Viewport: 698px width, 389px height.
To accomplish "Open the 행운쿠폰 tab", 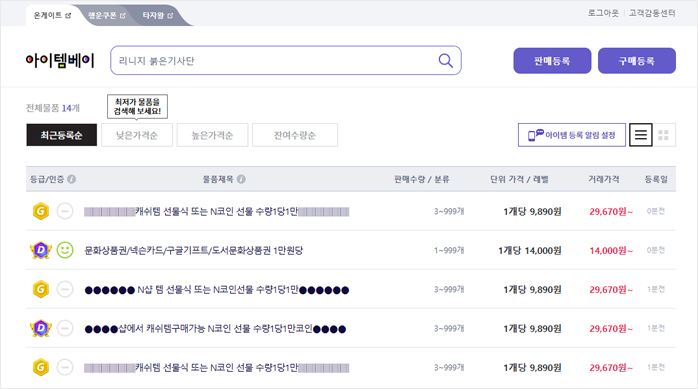I will point(107,16).
